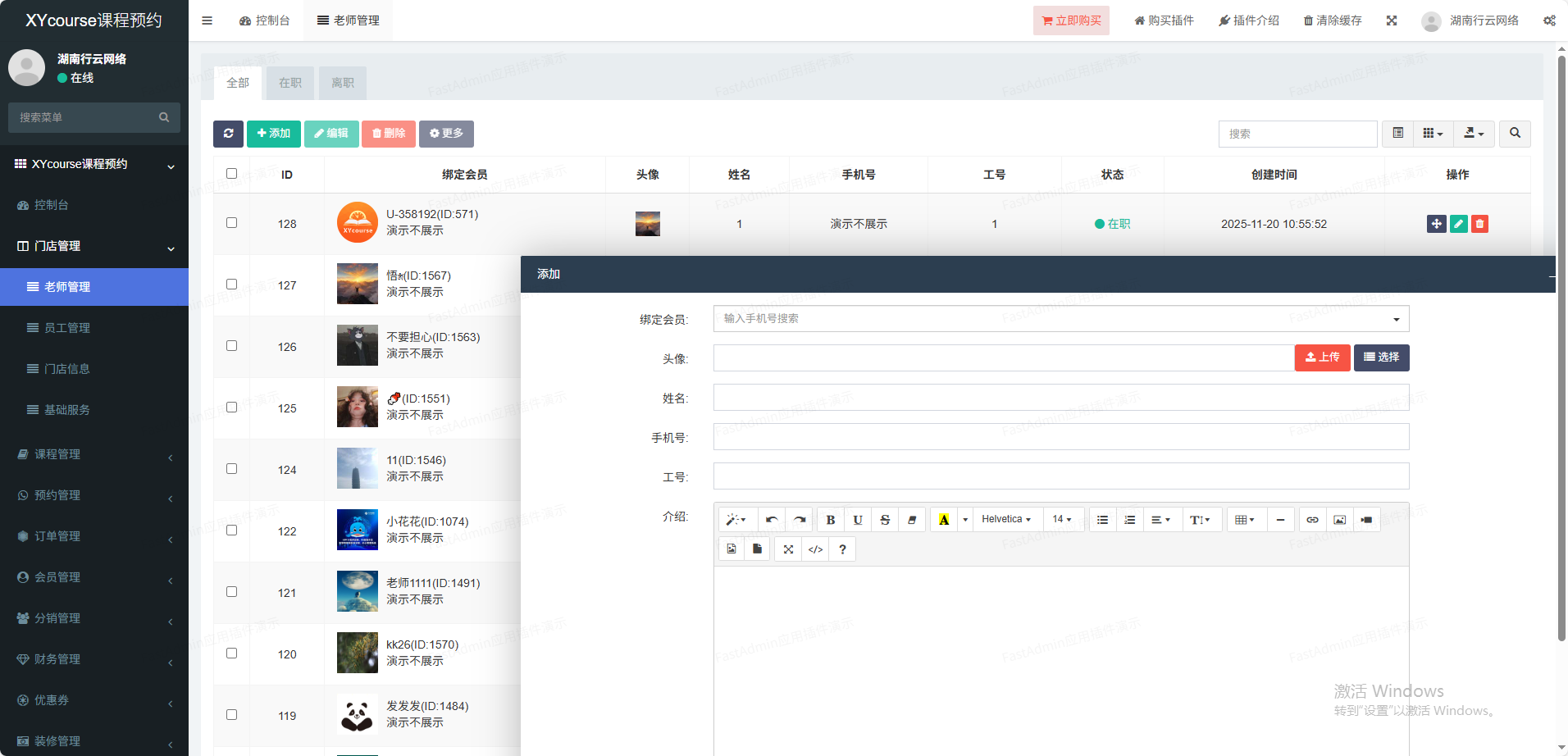
Task: Click the strikethrough icon in editor toolbar
Action: click(884, 520)
